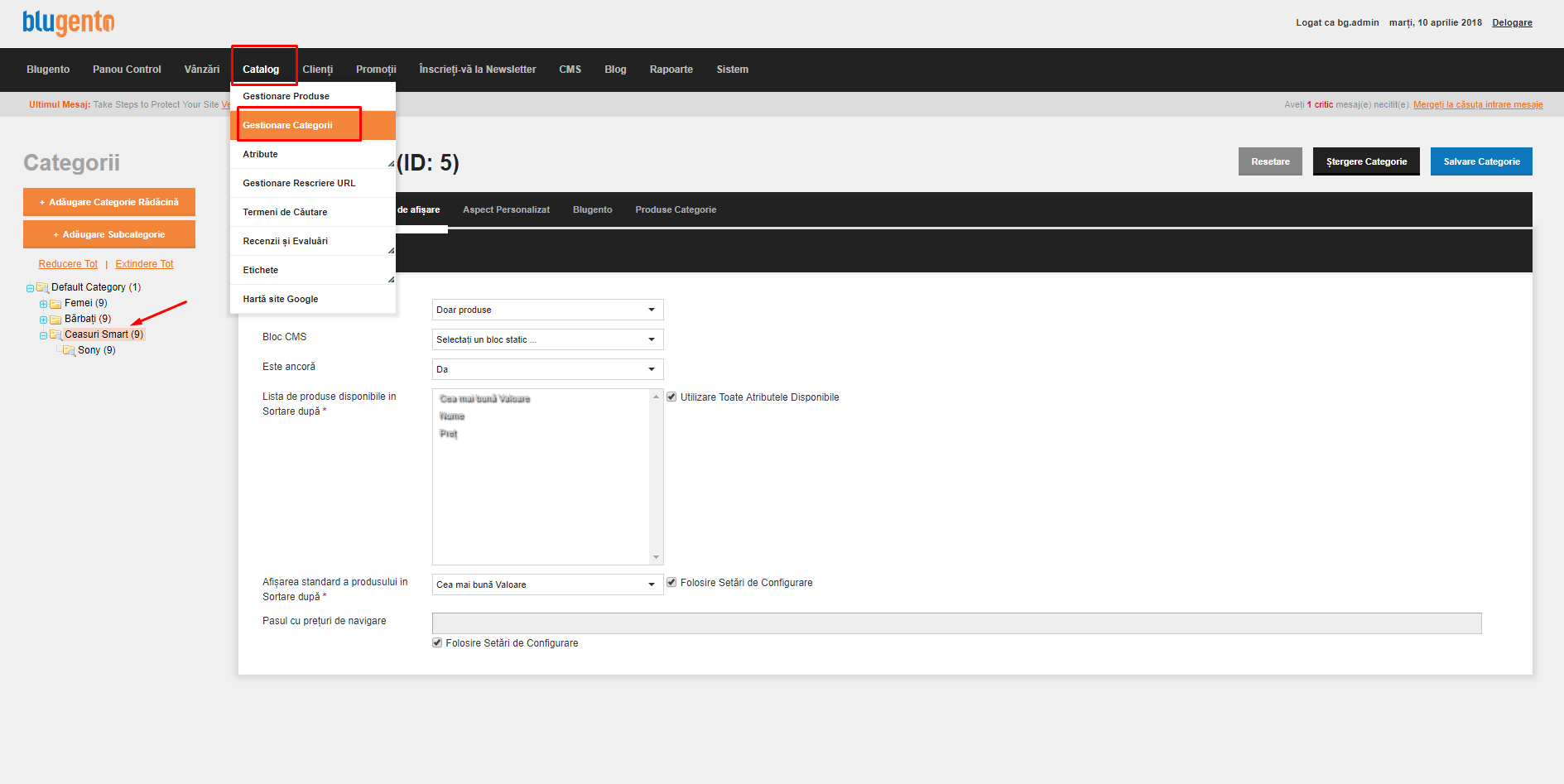Click the Sony folder icon
1564x784 pixels.
tap(70, 351)
